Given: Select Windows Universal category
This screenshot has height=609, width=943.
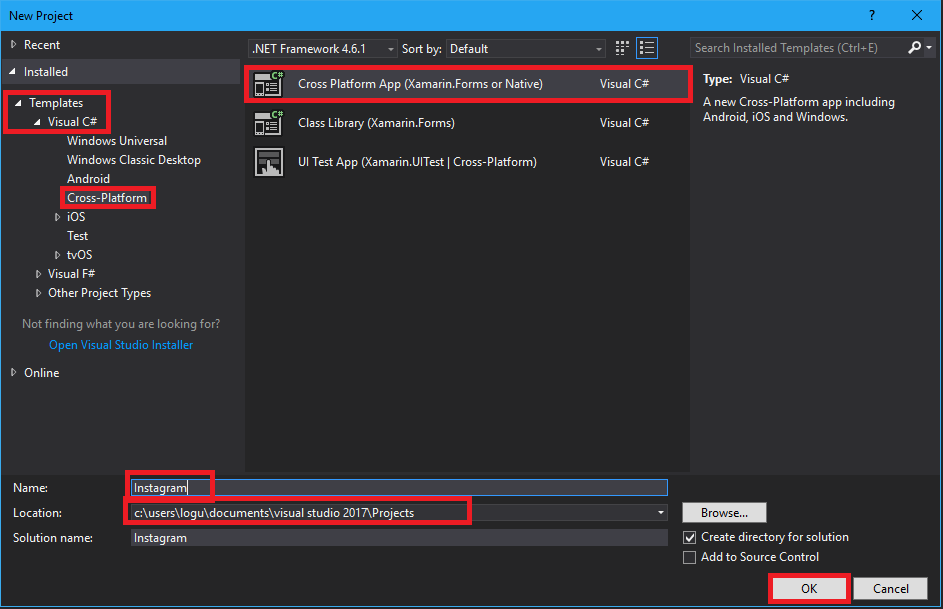Looking at the screenshot, I should 117,141.
